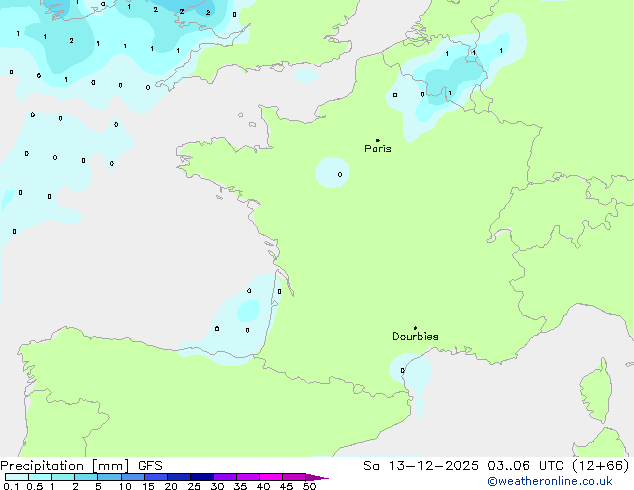Click the "40" legend scale label
This screenshot has height=490, width=634.
coord(263,486)
